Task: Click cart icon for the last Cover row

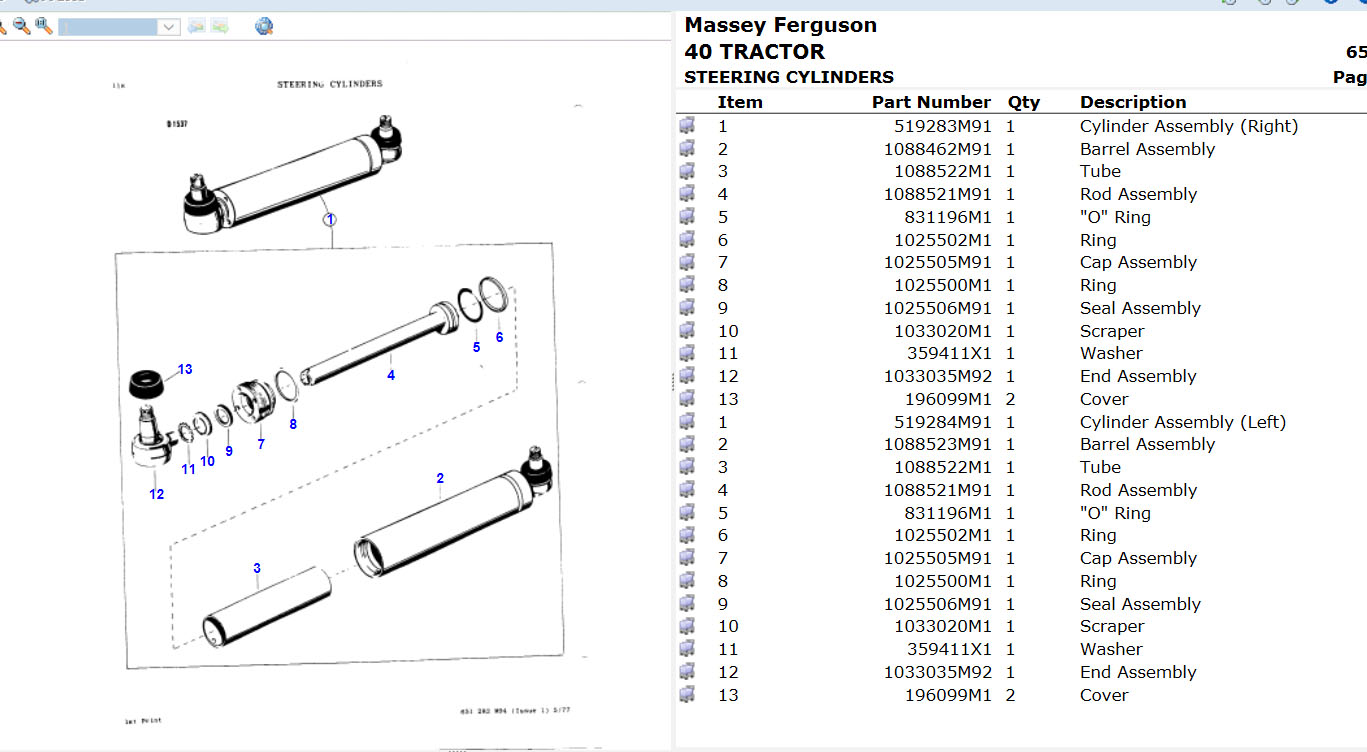Action: click(x=687, y=695)
